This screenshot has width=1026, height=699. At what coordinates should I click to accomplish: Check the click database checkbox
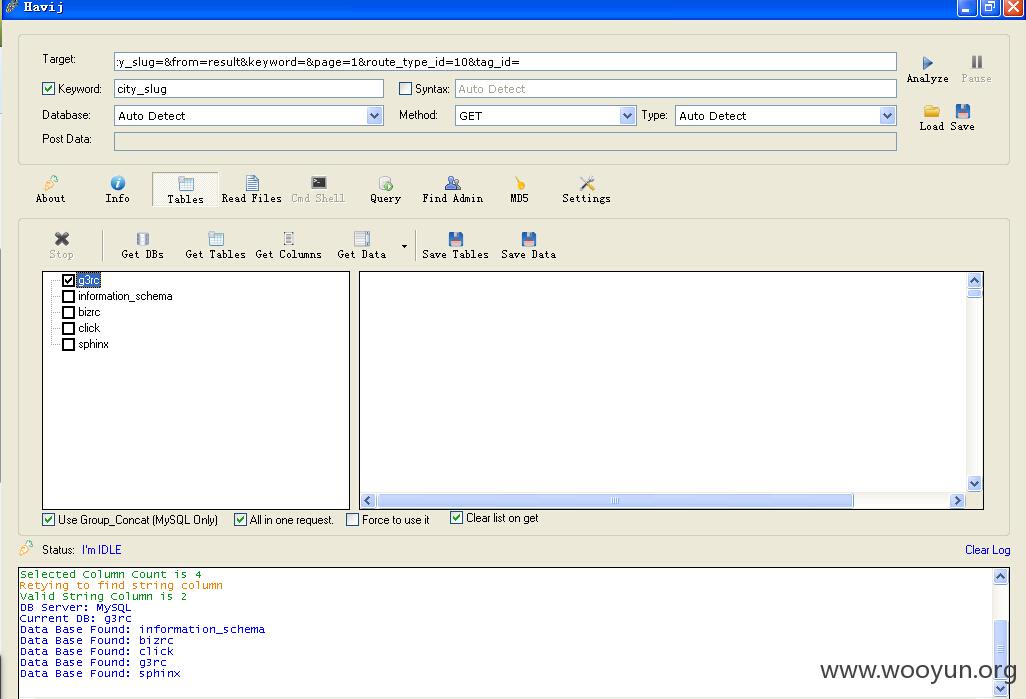click(68, 329)
